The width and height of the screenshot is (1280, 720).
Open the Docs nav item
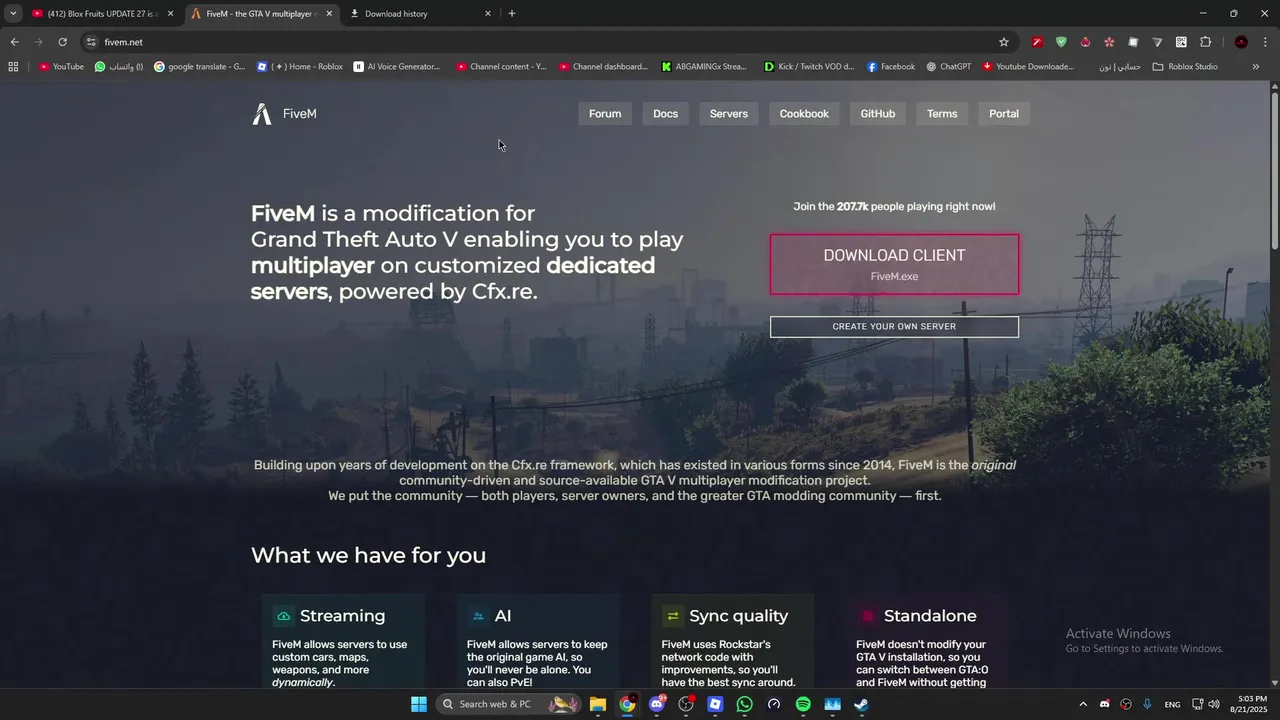[x=665, y=114]
